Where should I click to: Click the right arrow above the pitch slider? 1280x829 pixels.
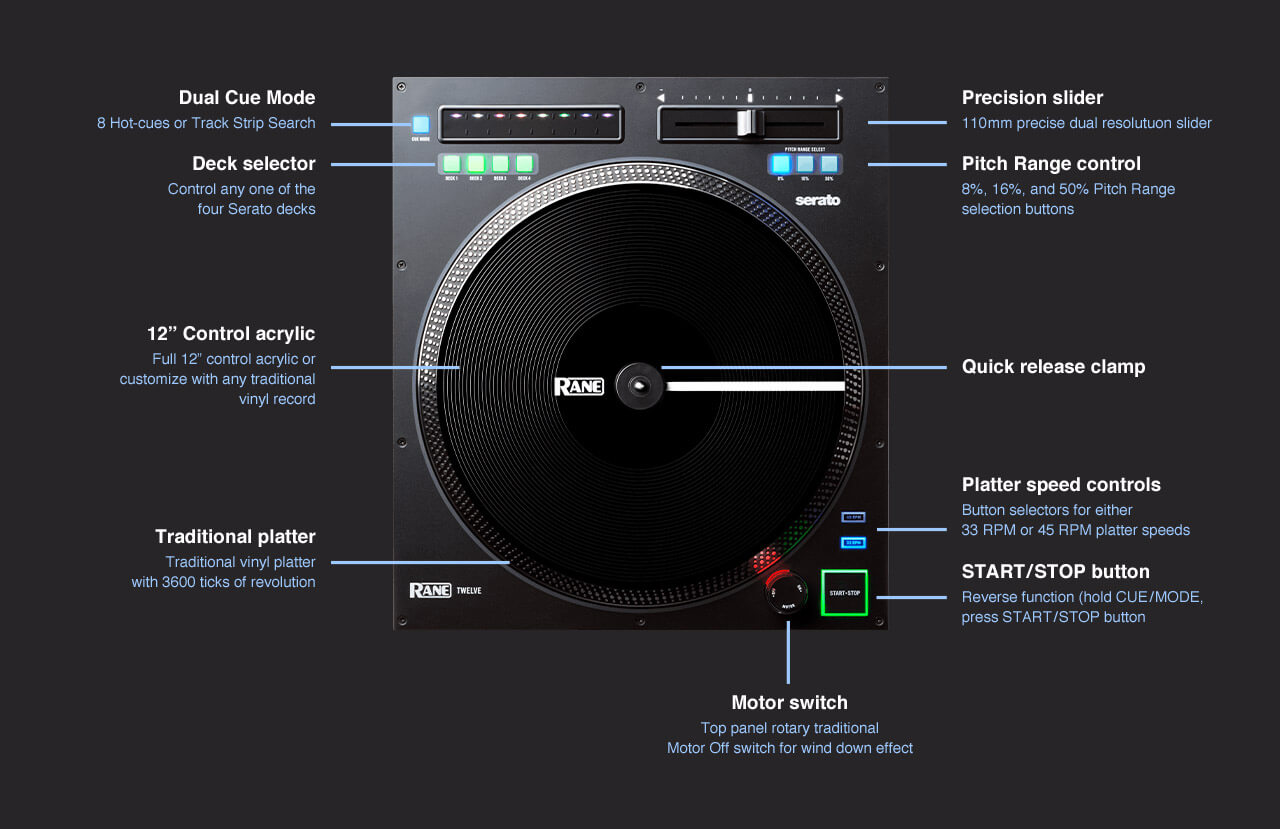click(839, 98)
